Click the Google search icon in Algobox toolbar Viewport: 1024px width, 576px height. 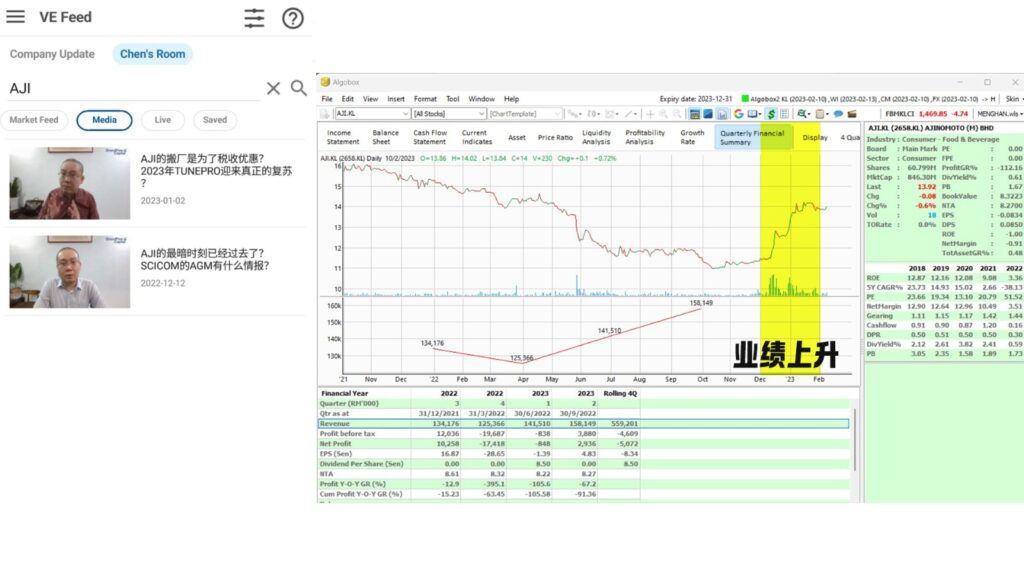click(739, 114)
